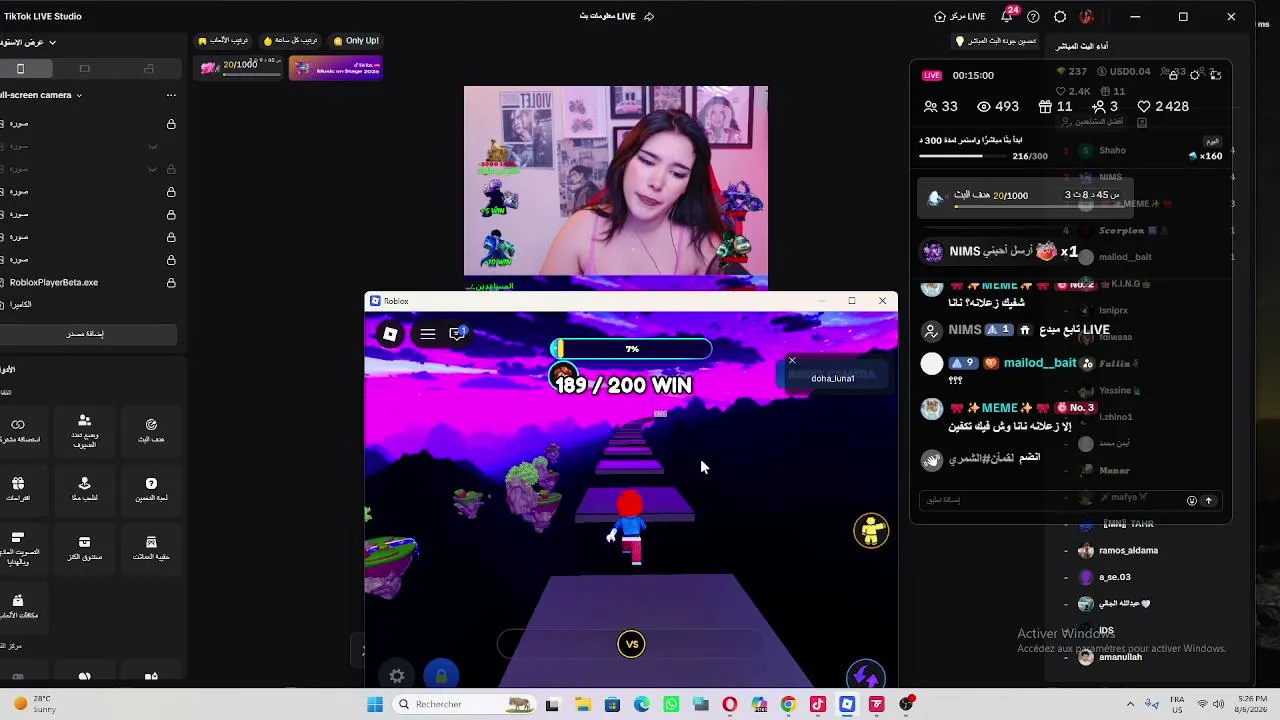
Task: Show hidden icons in system tray
Action: (x=1130, y=704)
